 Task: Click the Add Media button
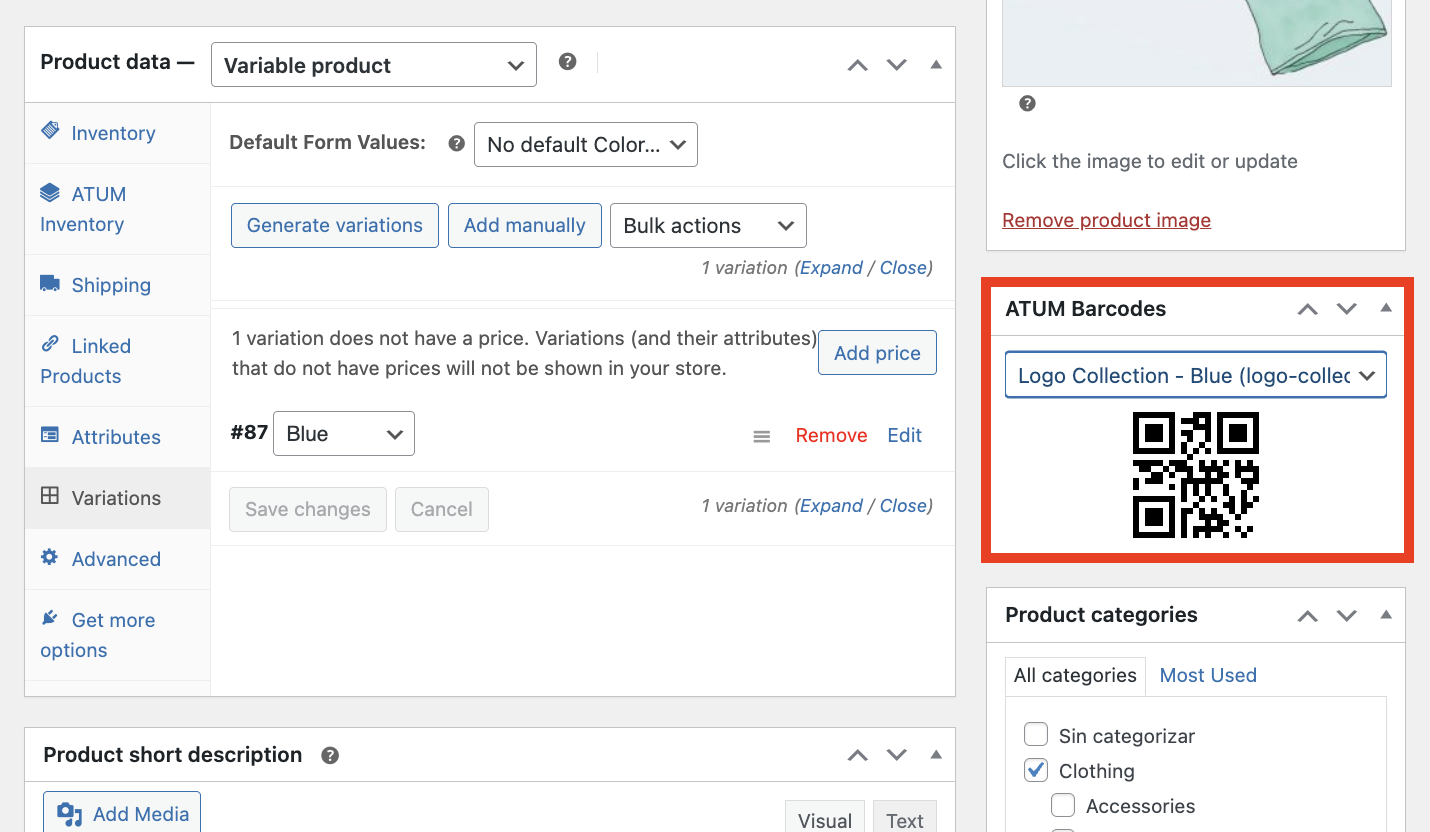click(x=122, y=813)
